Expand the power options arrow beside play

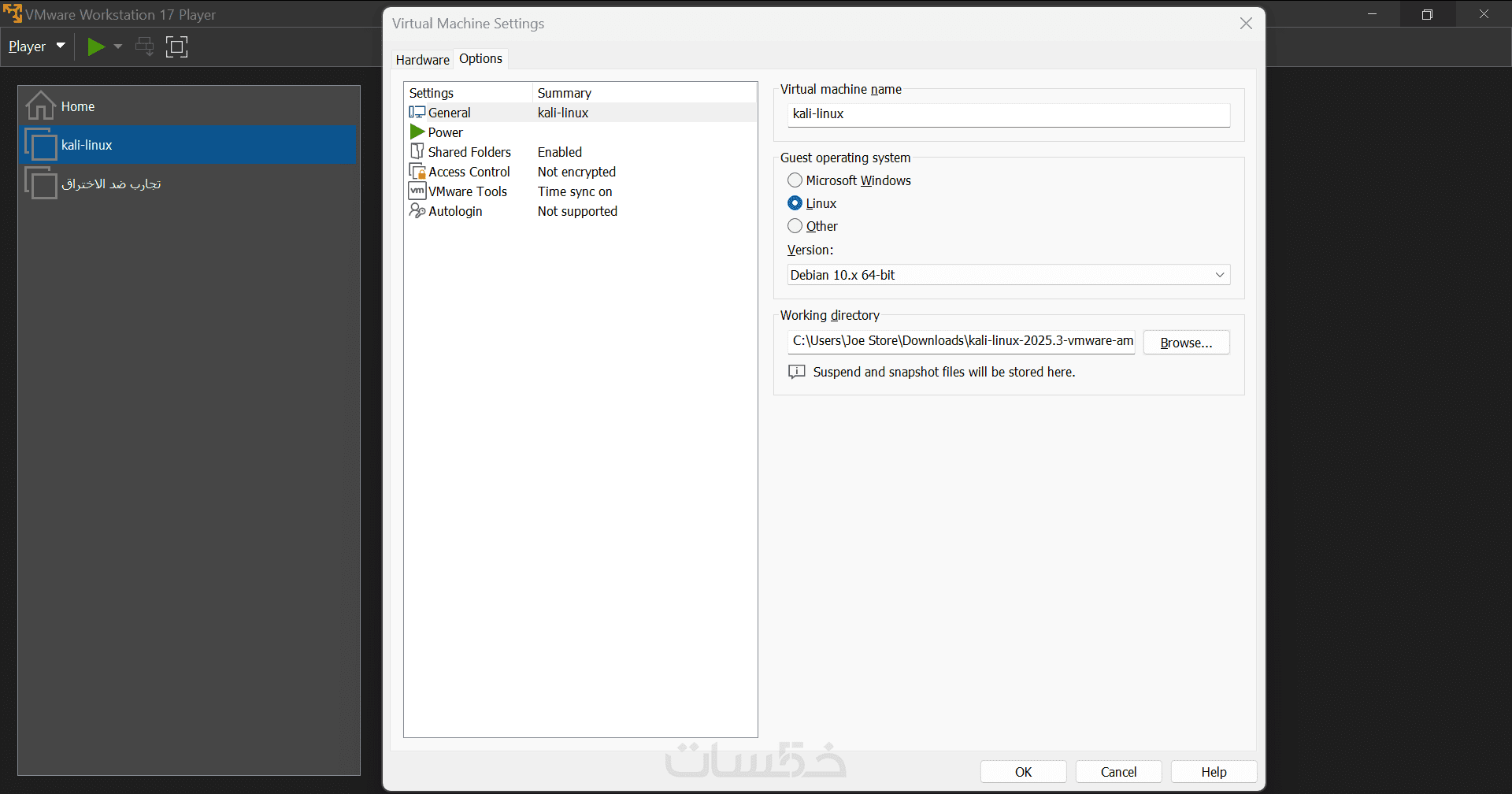coord(118,47)
